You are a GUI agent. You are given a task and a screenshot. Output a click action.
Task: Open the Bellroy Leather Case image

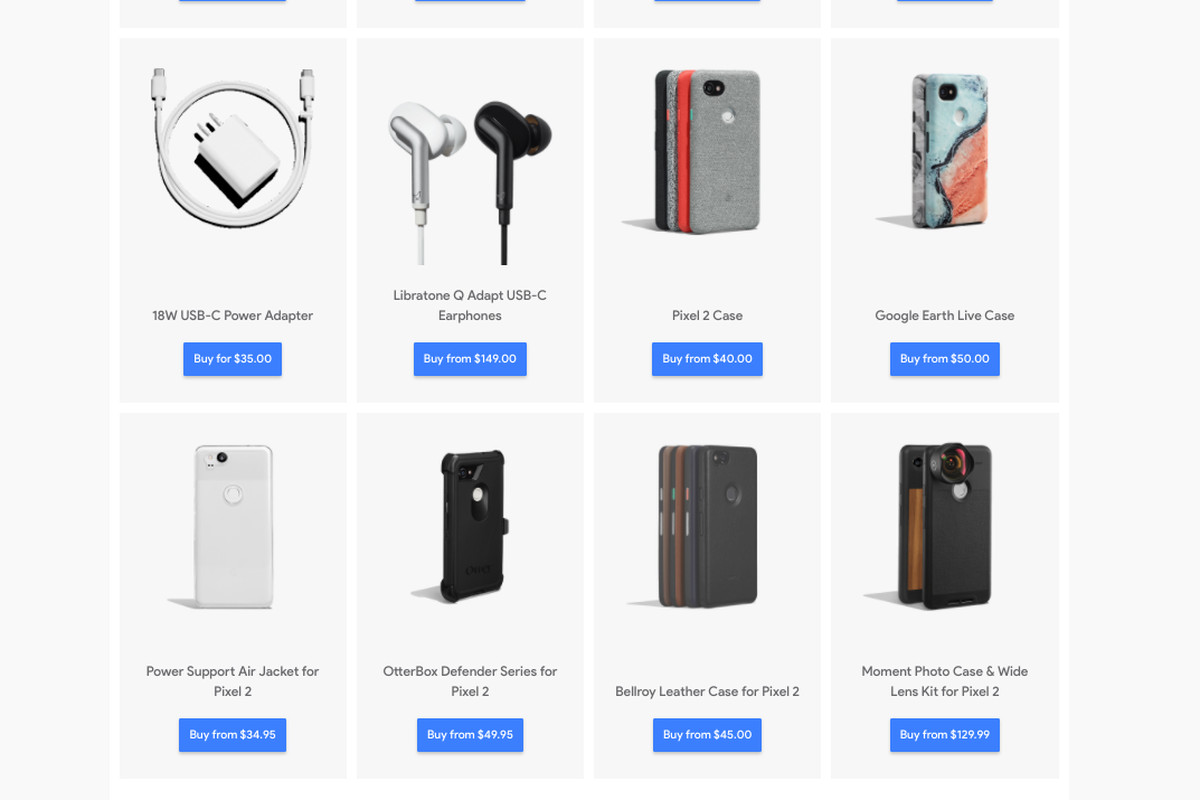point(700,526)
